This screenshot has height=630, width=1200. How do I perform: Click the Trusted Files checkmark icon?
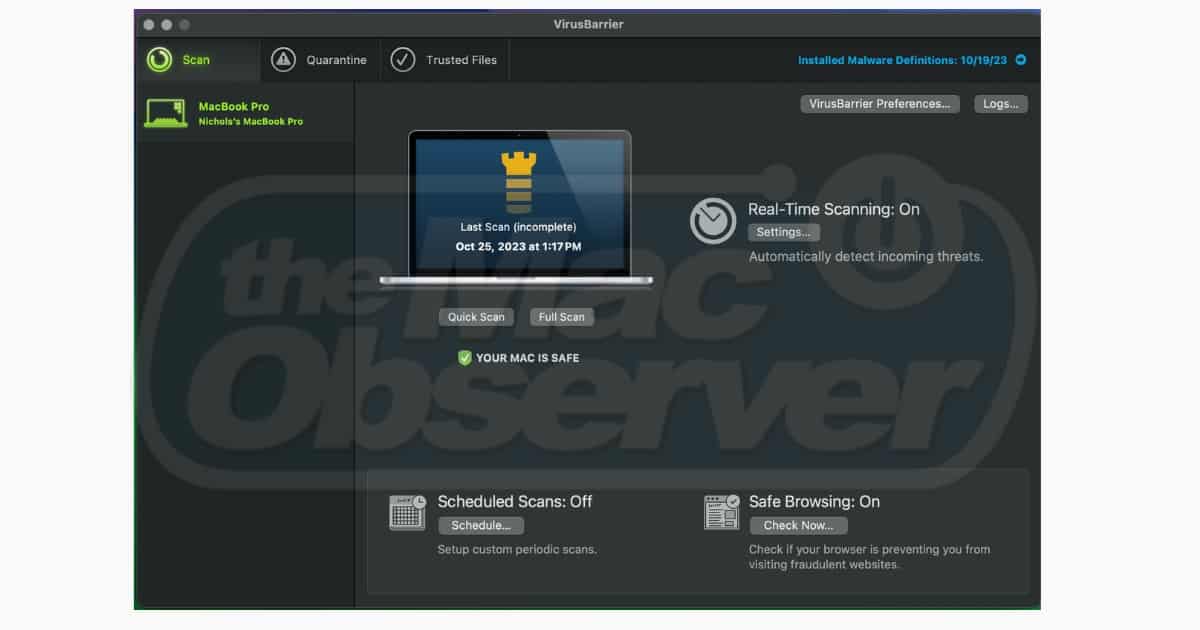[403, 60]
